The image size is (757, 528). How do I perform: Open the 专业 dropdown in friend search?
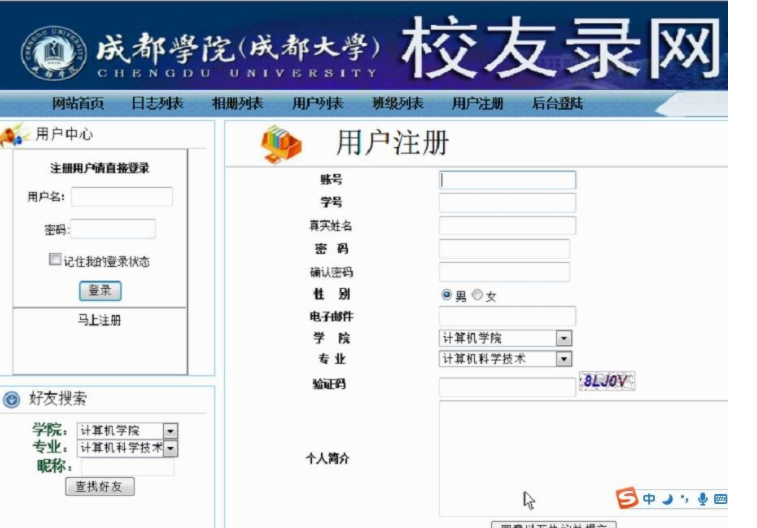127,448
